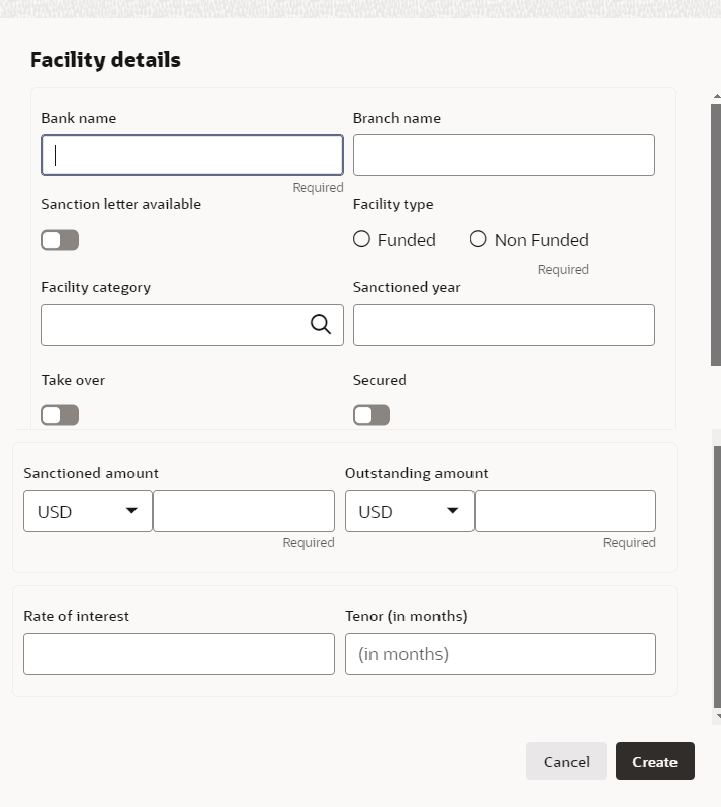Viewport: 721px width, 807px height.
Task: Focus the Bank name text field
Action: pos(192,155)
